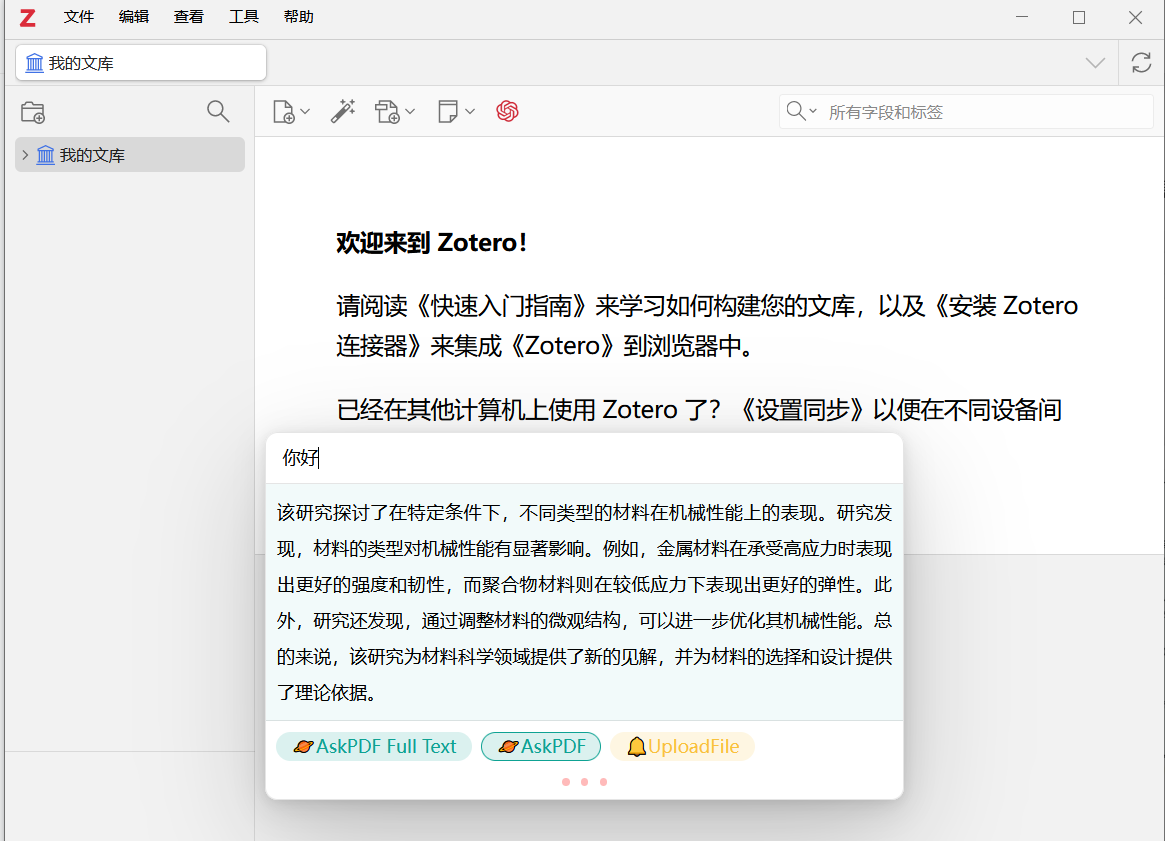Click the new collection folder icon
Viewport: 1165px width, 841px height.
tap(33, 112)
